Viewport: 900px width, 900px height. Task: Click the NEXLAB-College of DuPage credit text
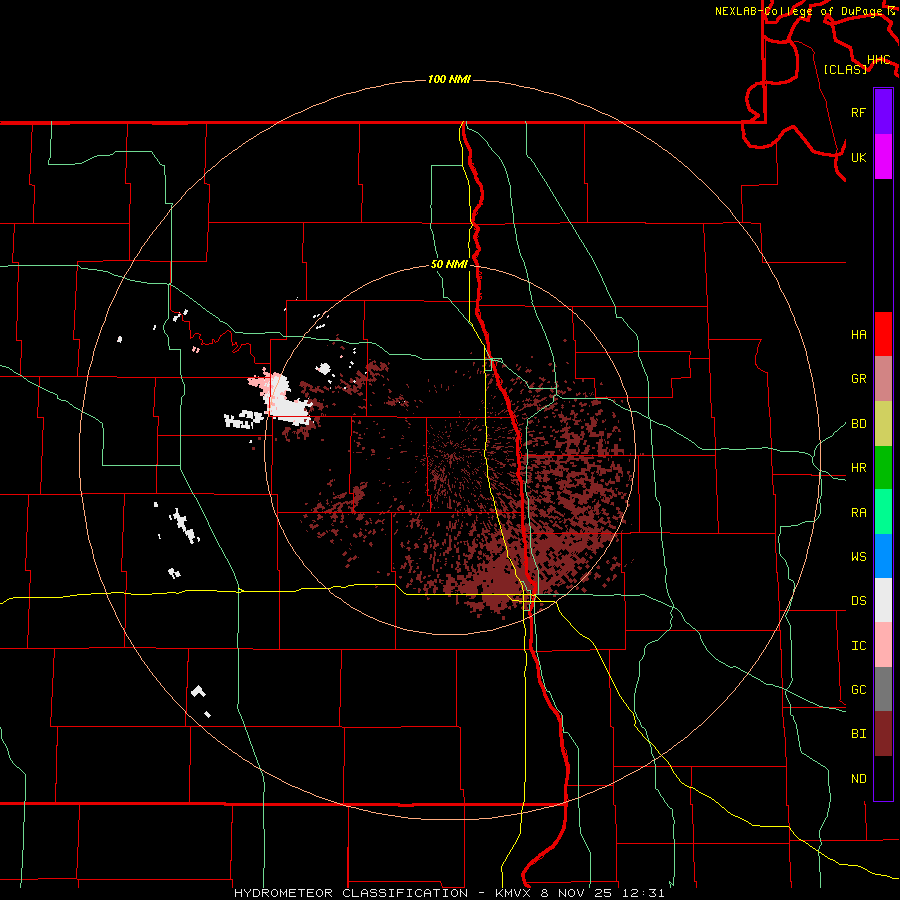(801, 11)
